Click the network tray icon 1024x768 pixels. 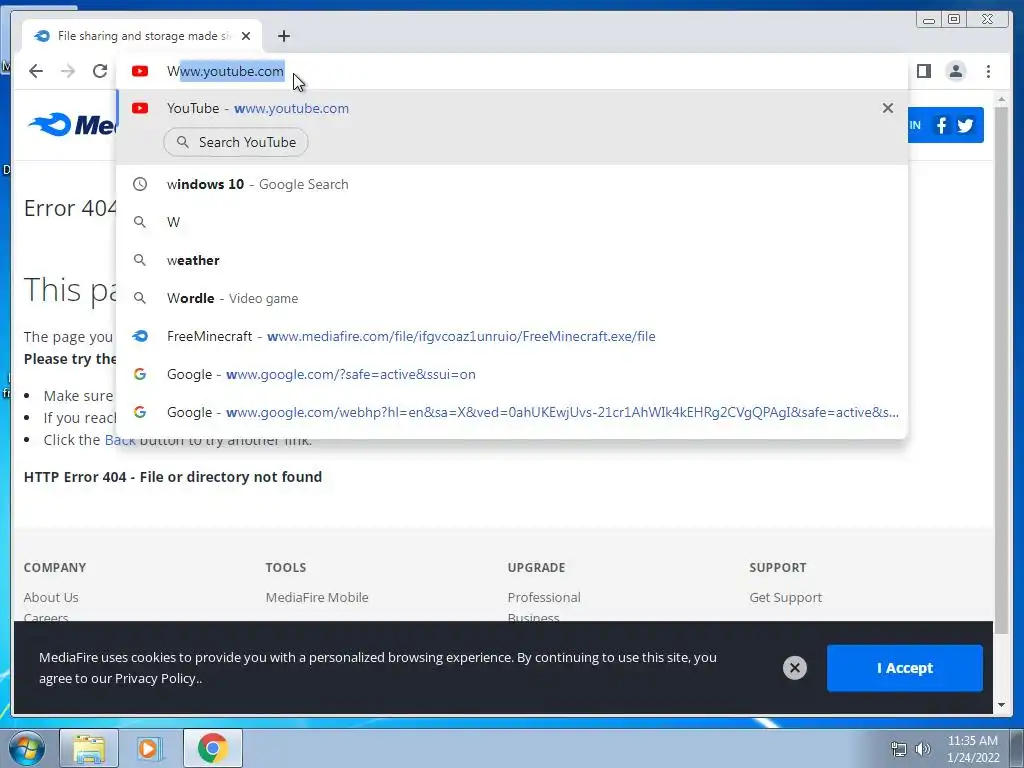(899, 749)
